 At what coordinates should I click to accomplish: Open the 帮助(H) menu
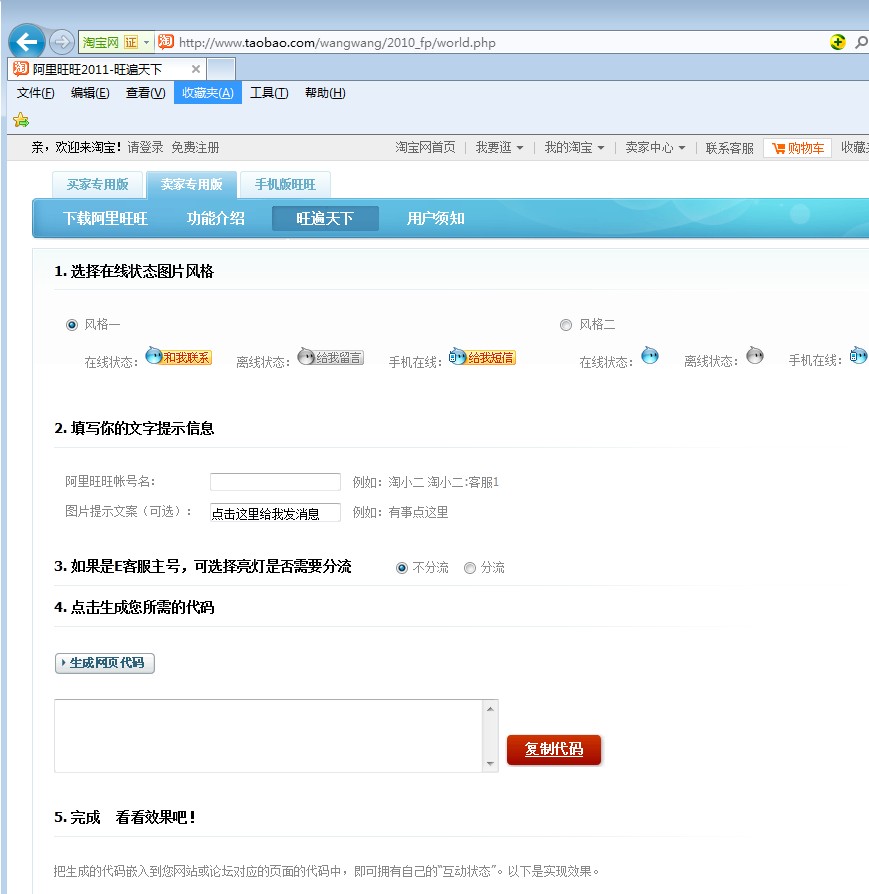pos(325,93)
